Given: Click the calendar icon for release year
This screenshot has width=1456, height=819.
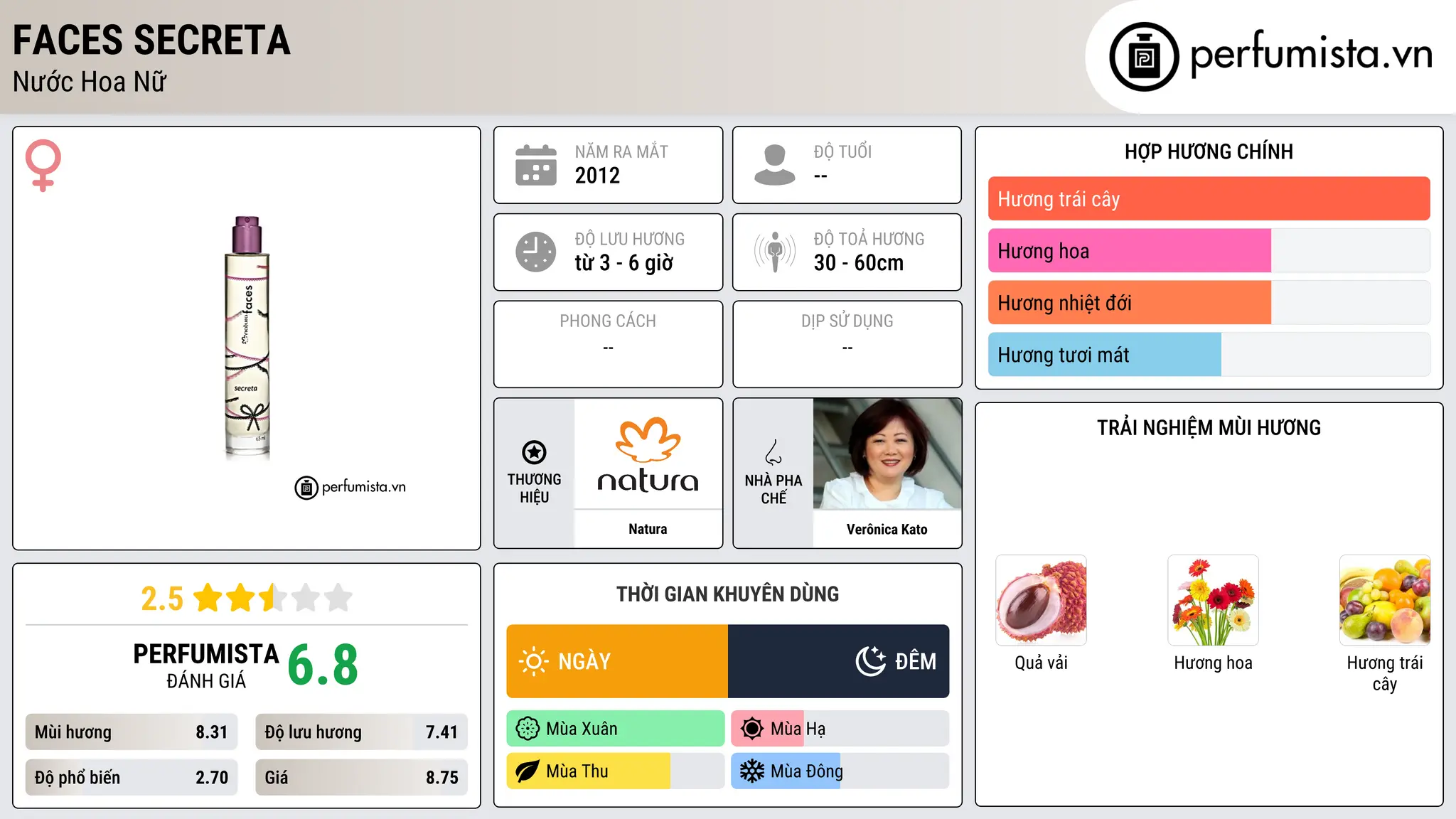Looking at the screenshot, I should pos(536,165).
